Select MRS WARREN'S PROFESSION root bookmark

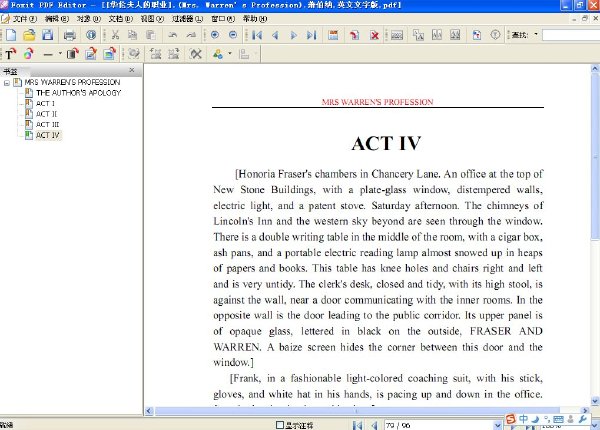[x=72, y=82]
